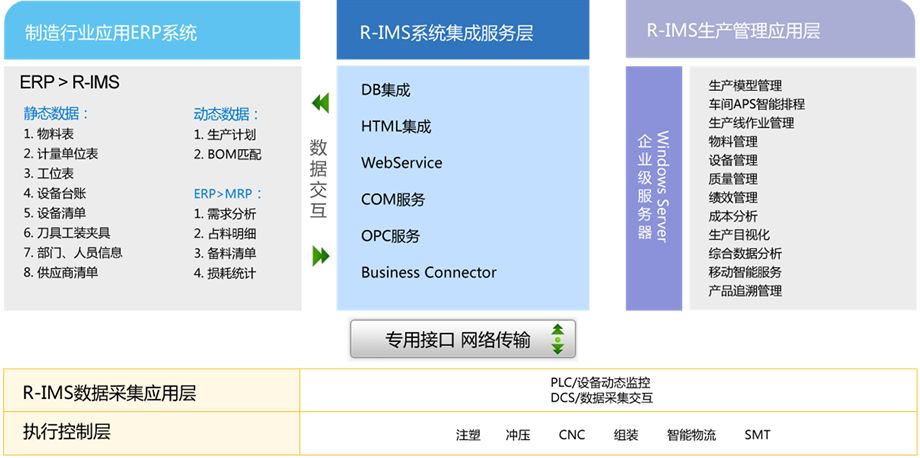
Task: Click the ERP>MRP heading
Action: [228, 194]
